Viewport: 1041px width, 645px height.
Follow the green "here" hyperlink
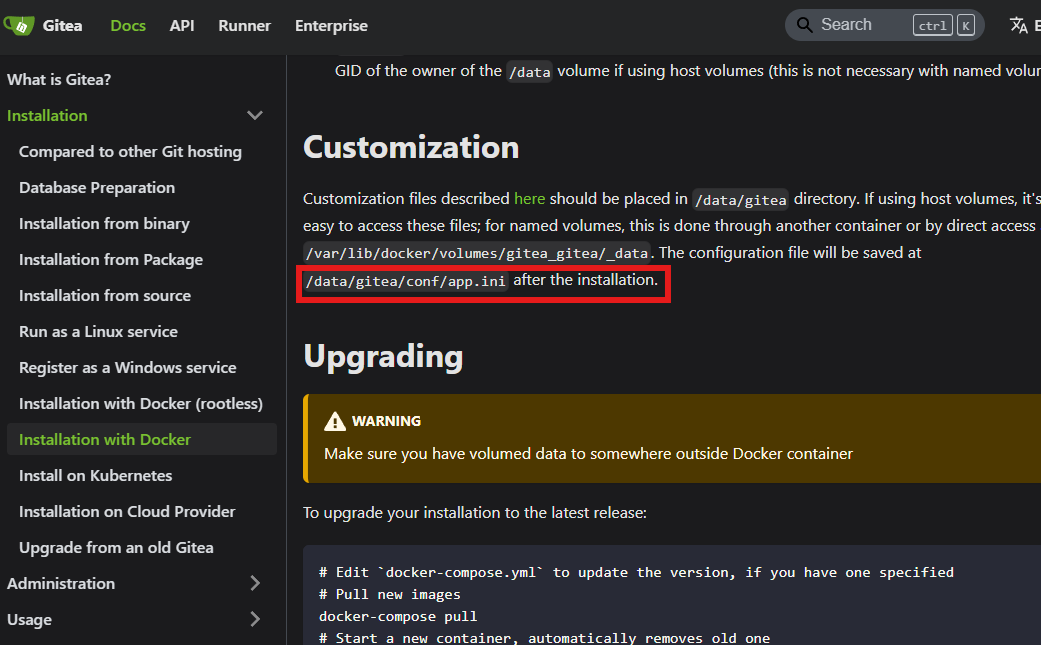pos(529,198)
